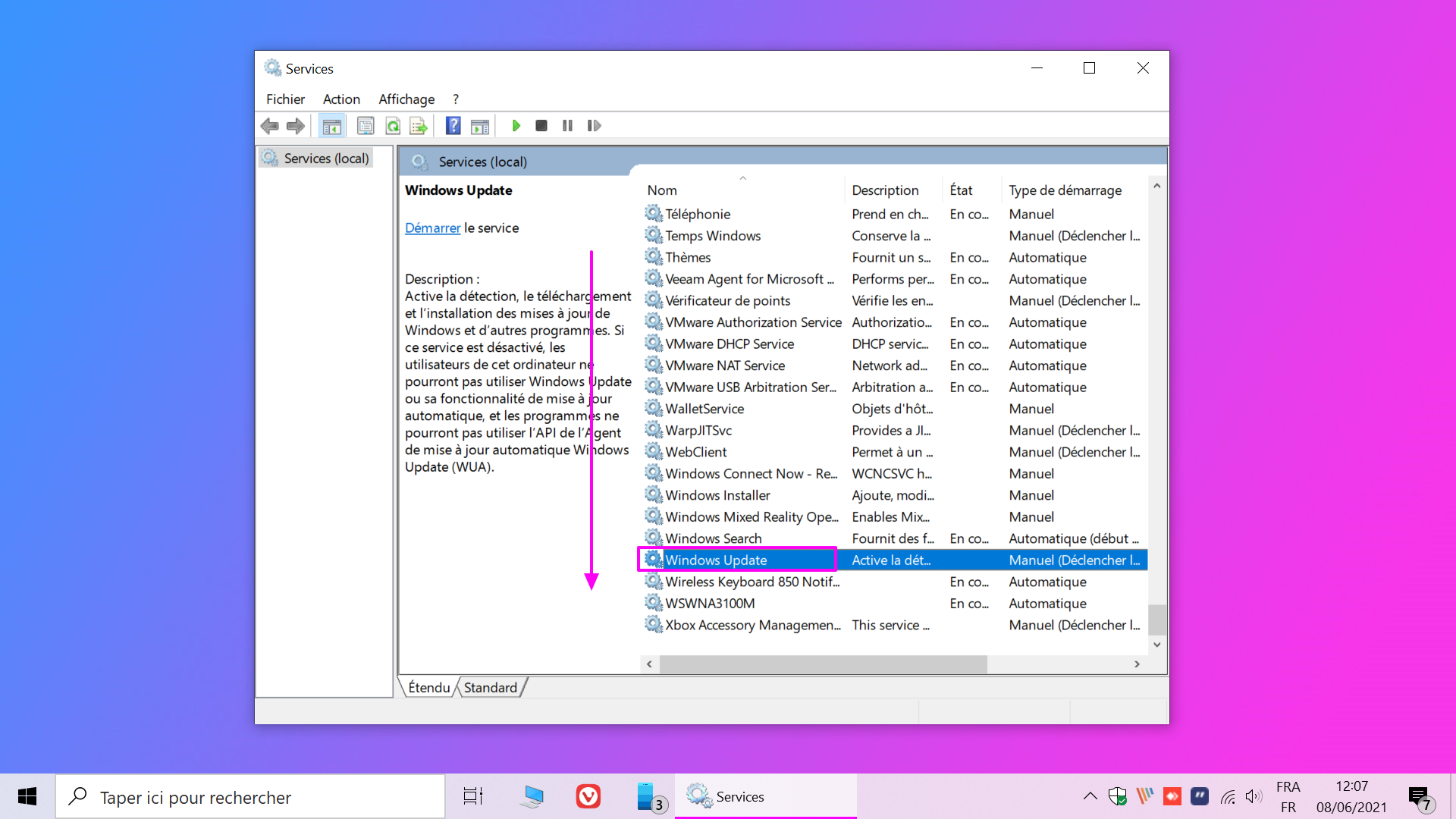
Task: Click vertical scrollbar down arrow
Action: pos(1157,645)
